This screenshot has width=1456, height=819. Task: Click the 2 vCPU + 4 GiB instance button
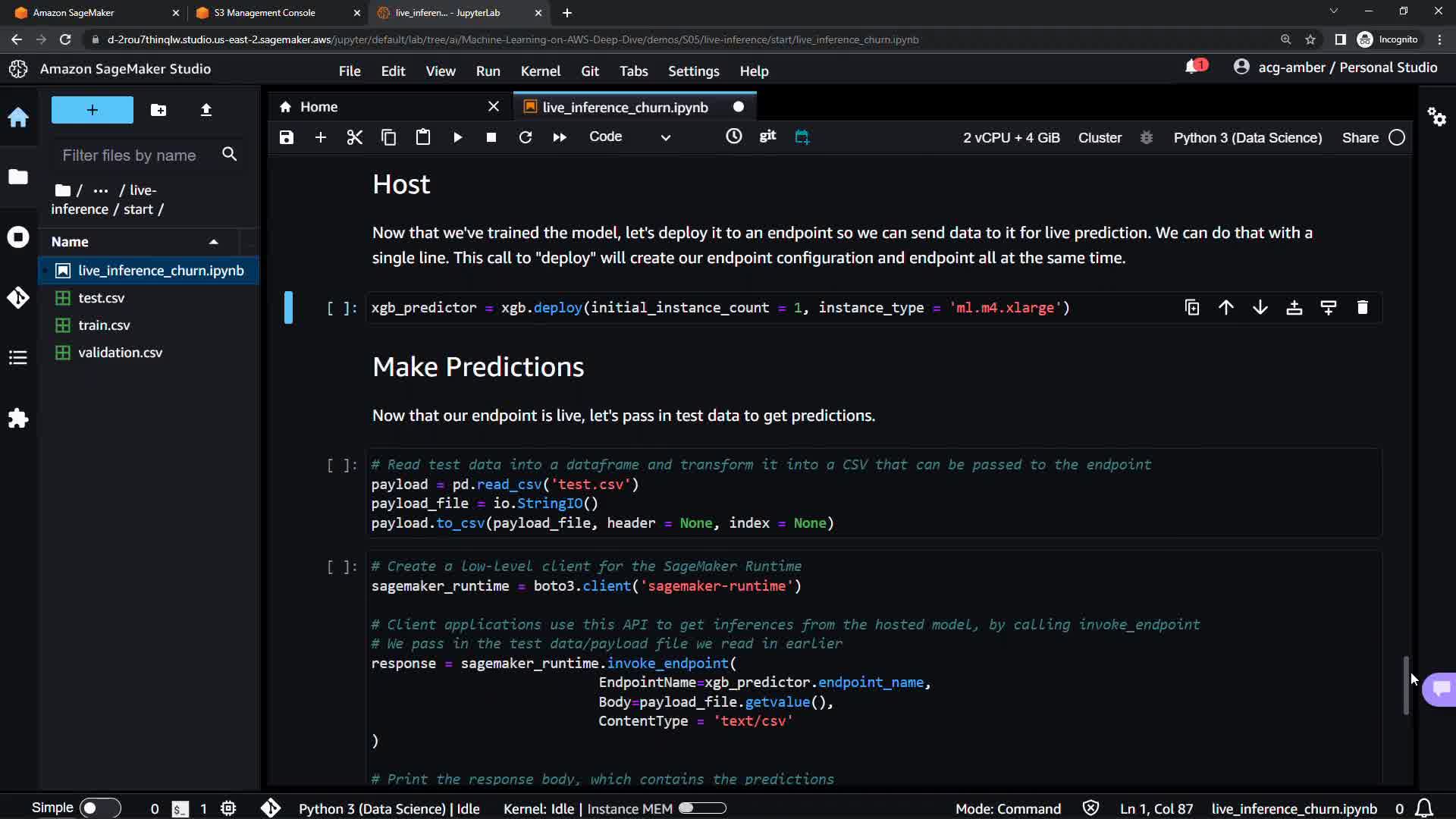pyautogui.click(x=1011, y=137)
